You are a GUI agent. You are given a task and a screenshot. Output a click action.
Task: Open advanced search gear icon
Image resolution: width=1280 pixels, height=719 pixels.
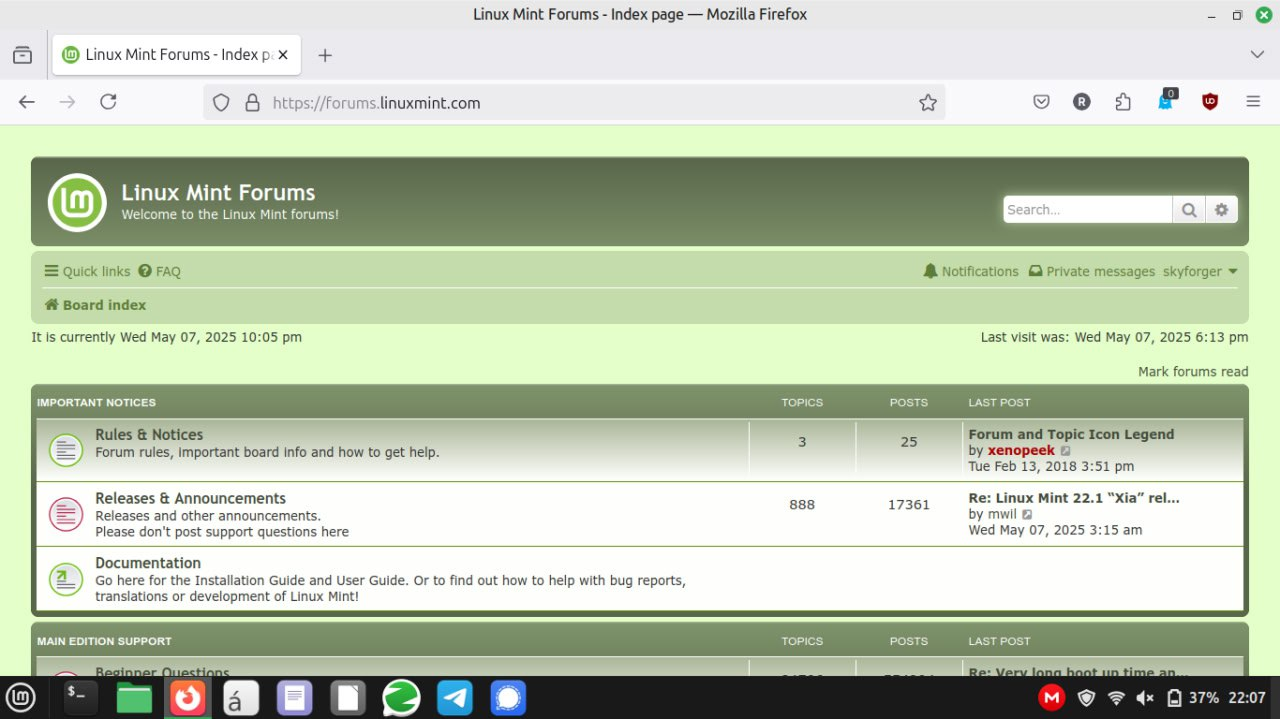[x=1221, y=209]
